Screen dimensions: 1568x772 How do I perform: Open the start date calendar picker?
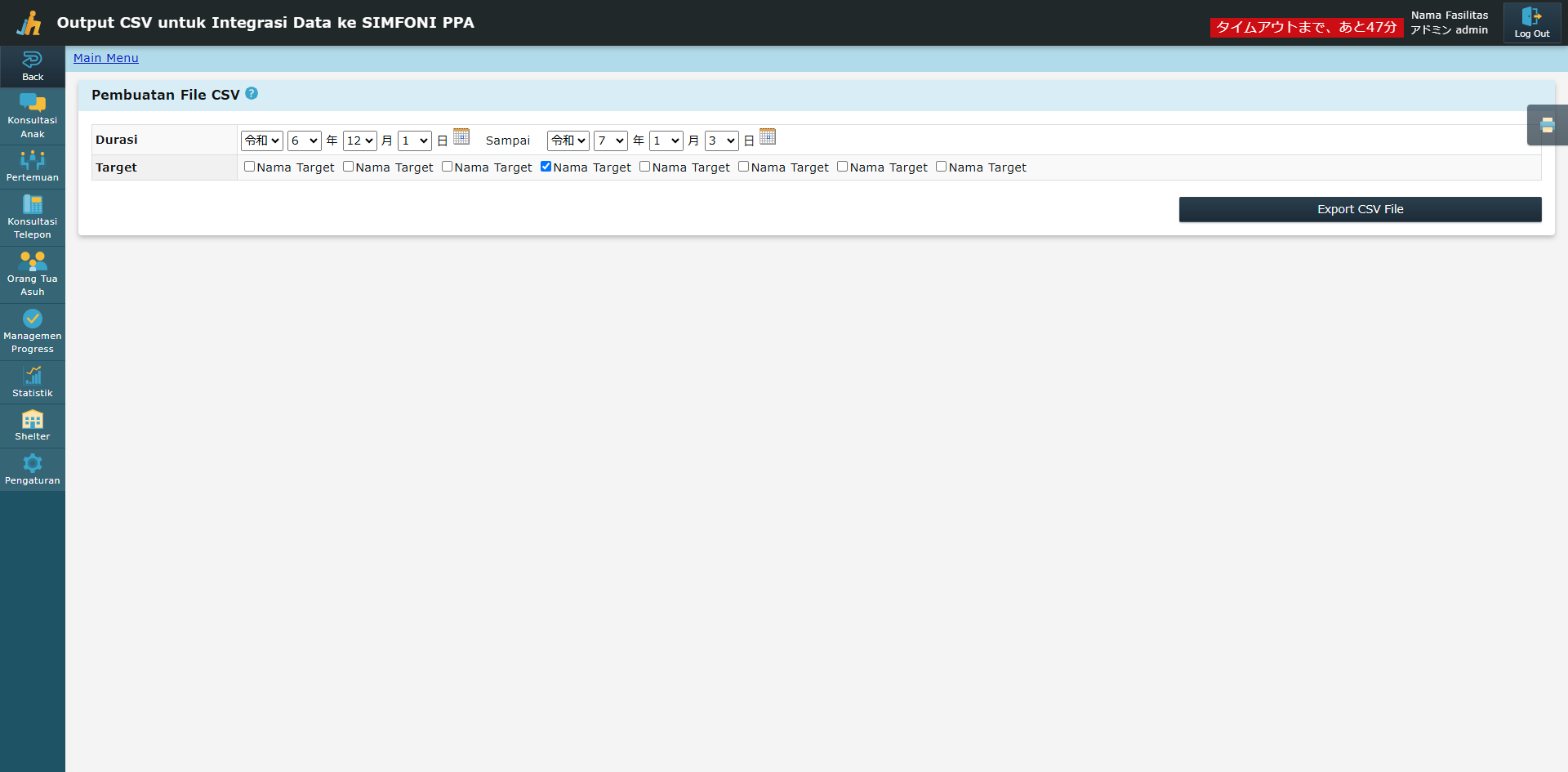[x=461, y=137]
